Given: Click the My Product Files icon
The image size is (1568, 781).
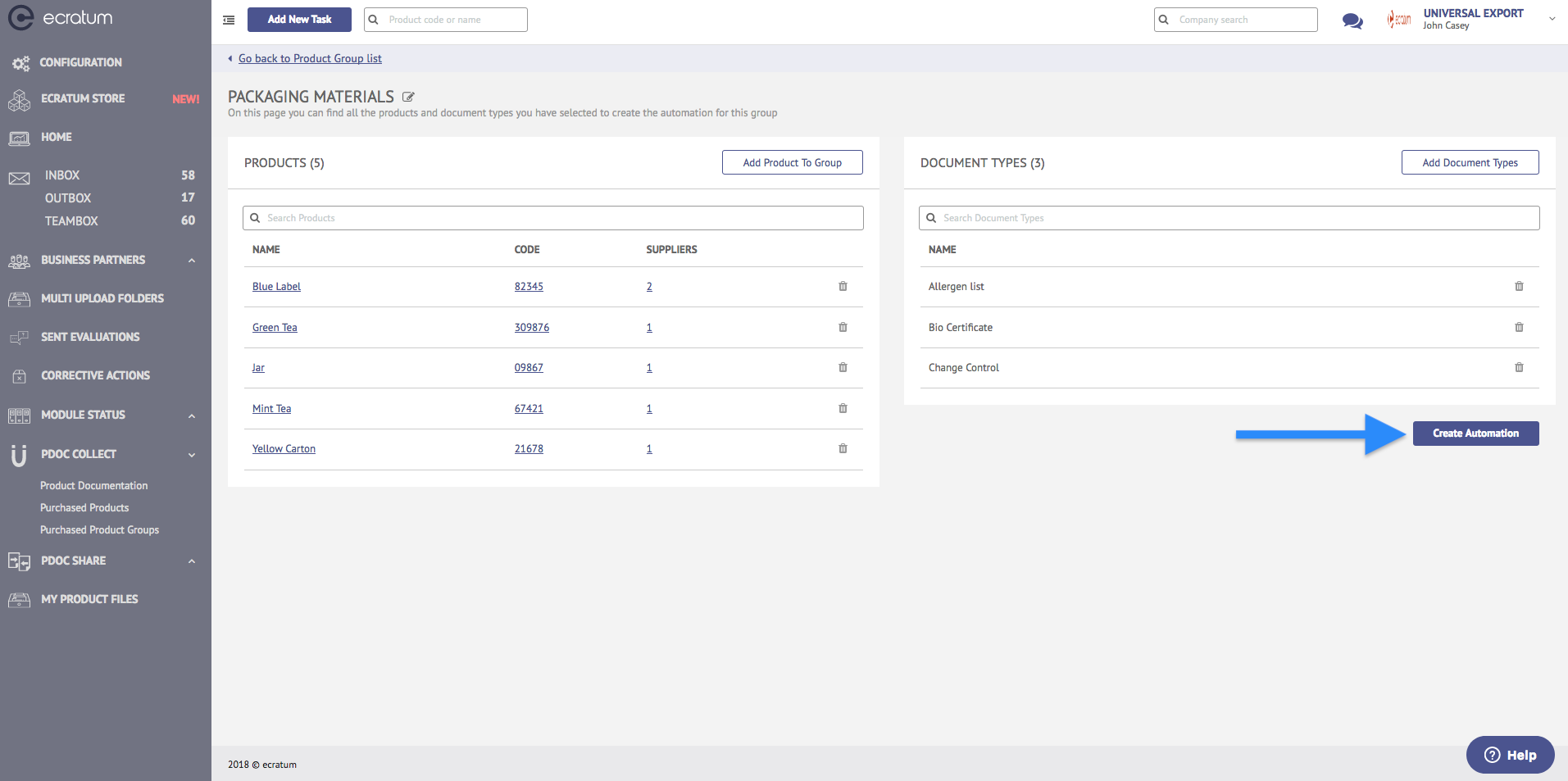Looking at the screenshot, I should click(19, 600).
